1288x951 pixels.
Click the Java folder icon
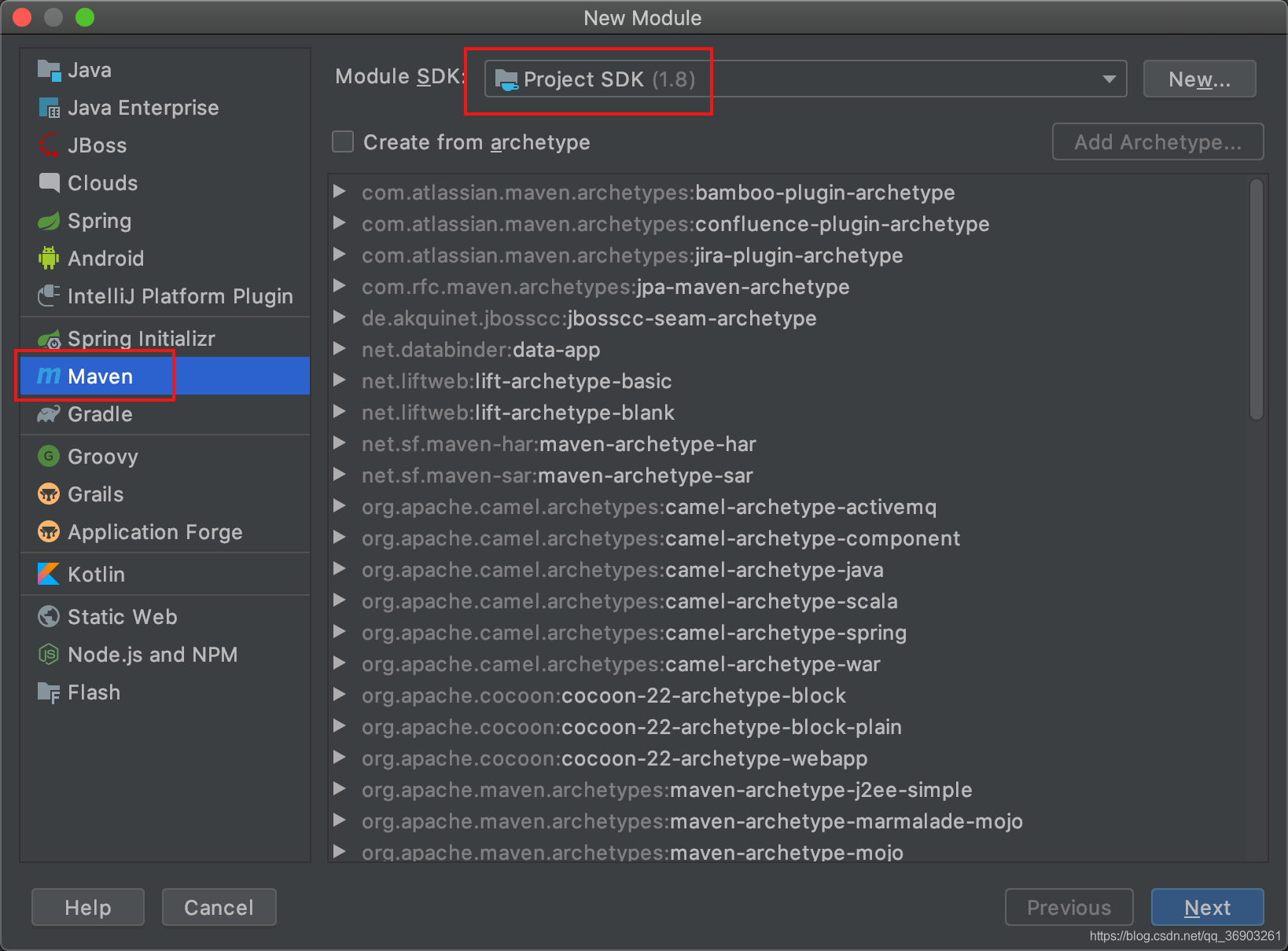49,71
